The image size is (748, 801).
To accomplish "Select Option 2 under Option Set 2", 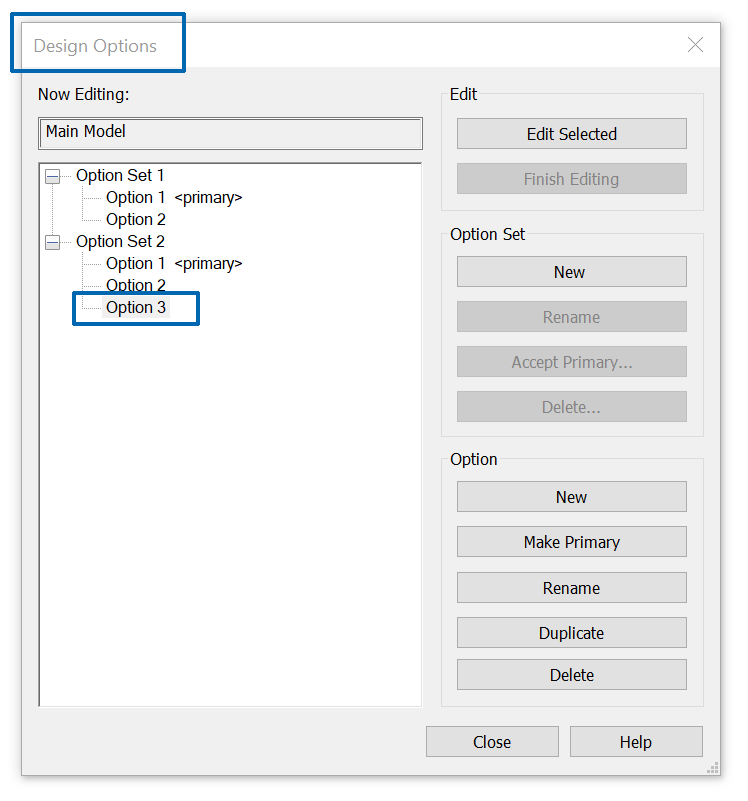I will pyautogui.click(x=136, y=286).
